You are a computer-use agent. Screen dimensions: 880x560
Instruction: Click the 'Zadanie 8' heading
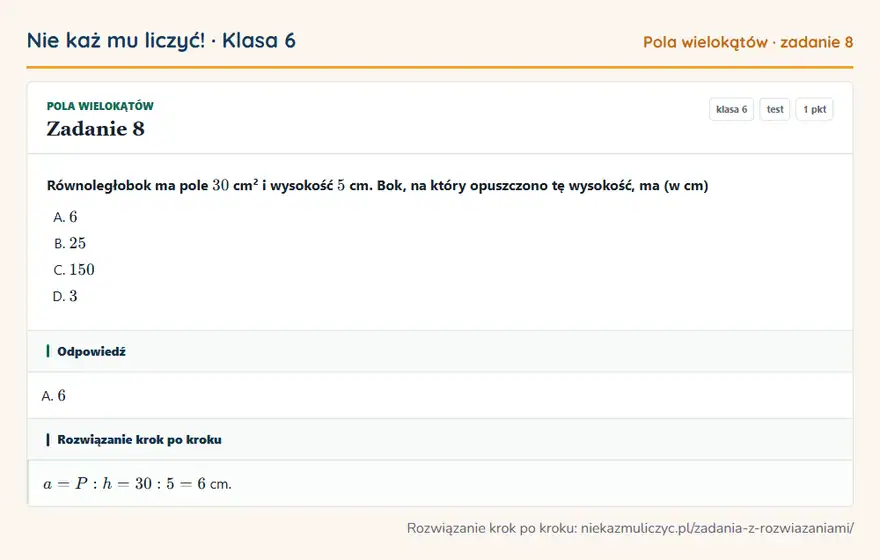click(x=95, y=129)
